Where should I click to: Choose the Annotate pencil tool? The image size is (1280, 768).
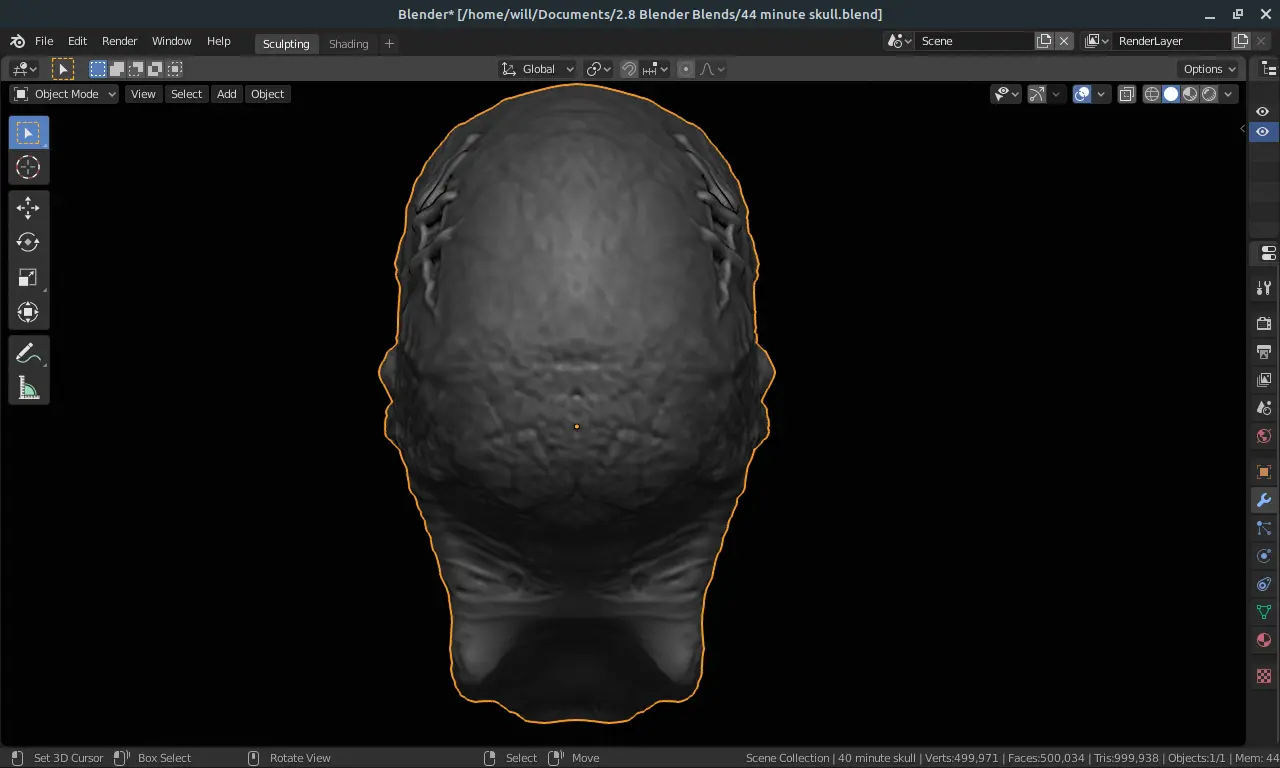(28, 353)
